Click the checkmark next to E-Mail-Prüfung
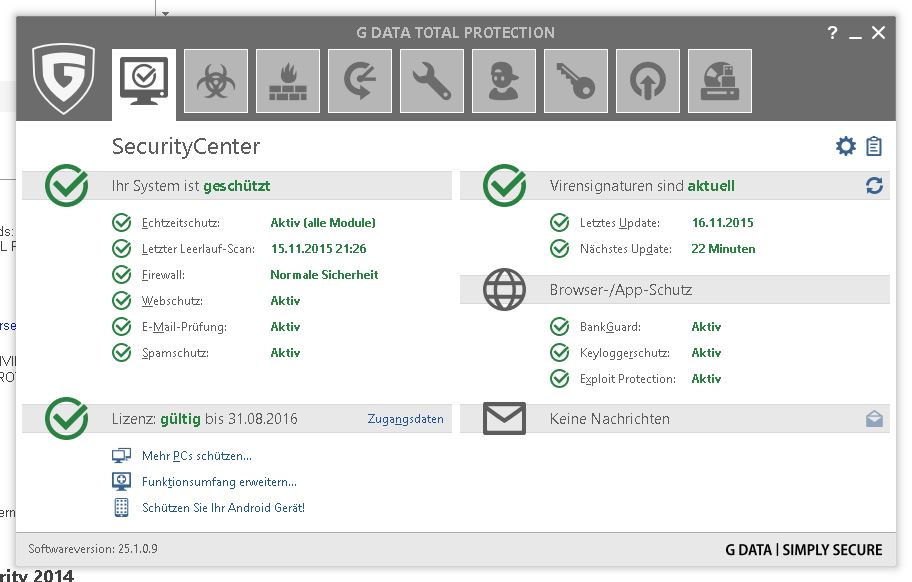912x582 pixels. [122, 327]
